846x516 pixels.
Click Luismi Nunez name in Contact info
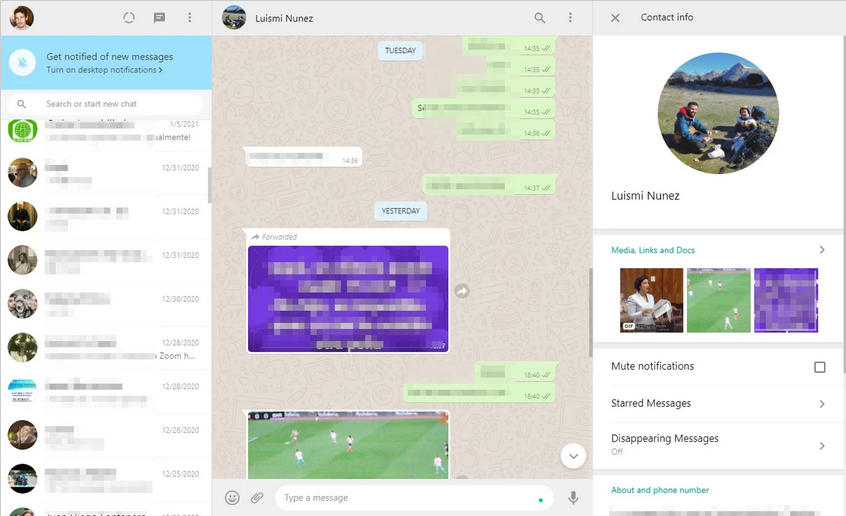pos(645,196)
